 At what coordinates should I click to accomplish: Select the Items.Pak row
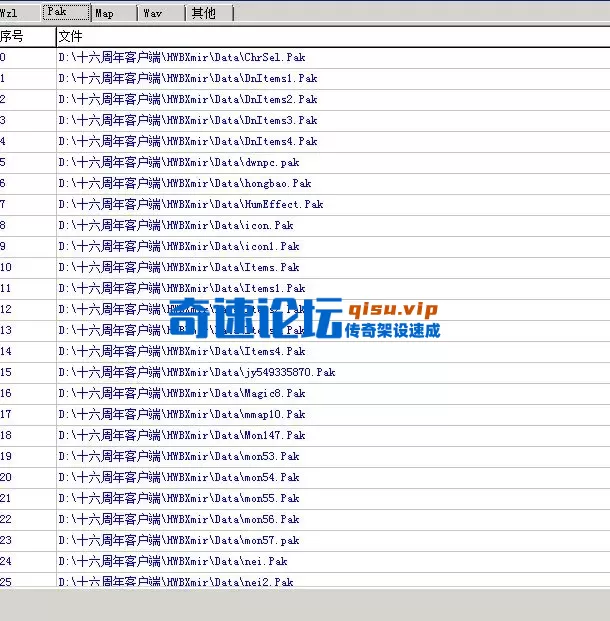[305, 268]
